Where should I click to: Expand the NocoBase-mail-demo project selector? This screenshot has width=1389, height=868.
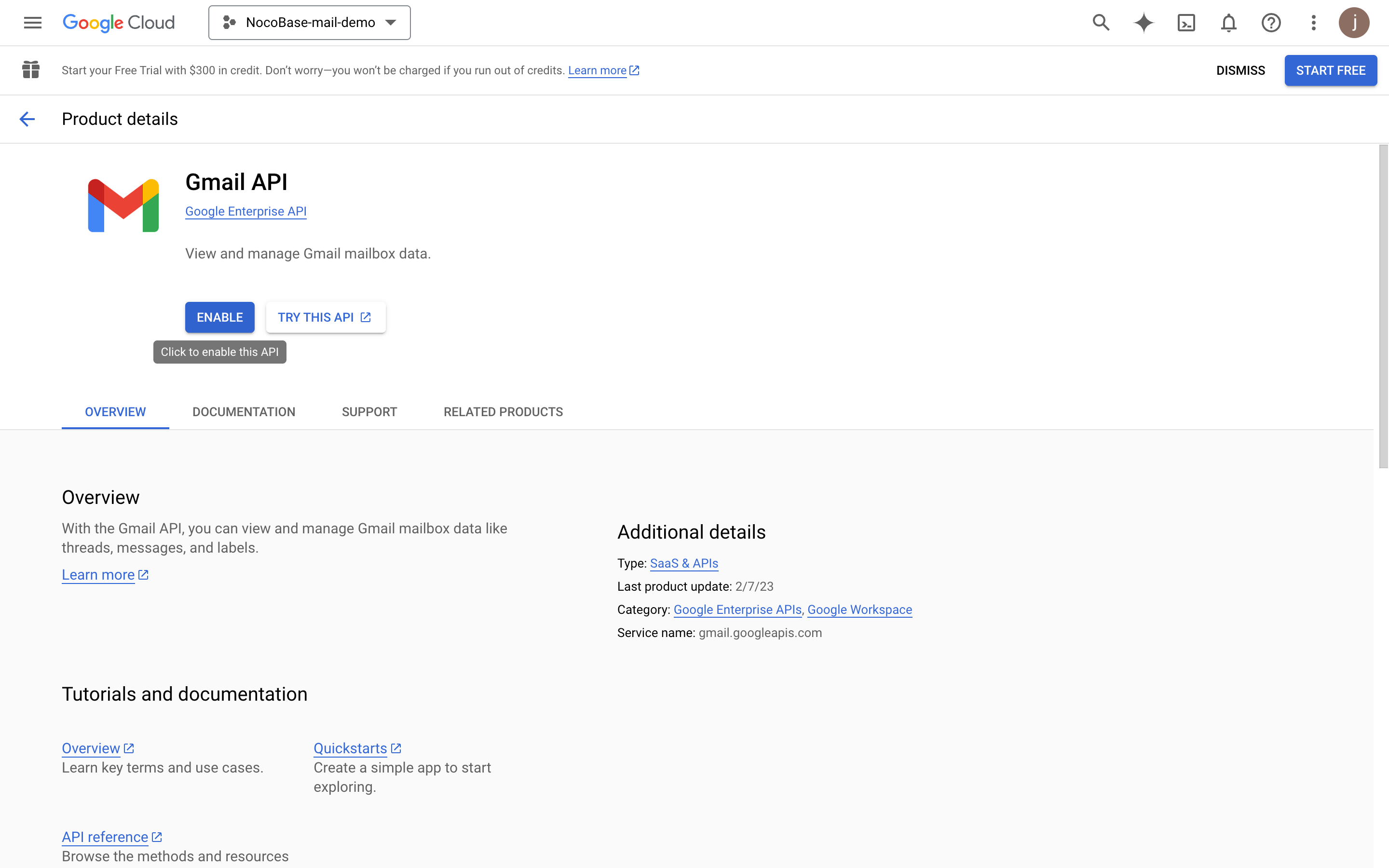coord(309,22)
